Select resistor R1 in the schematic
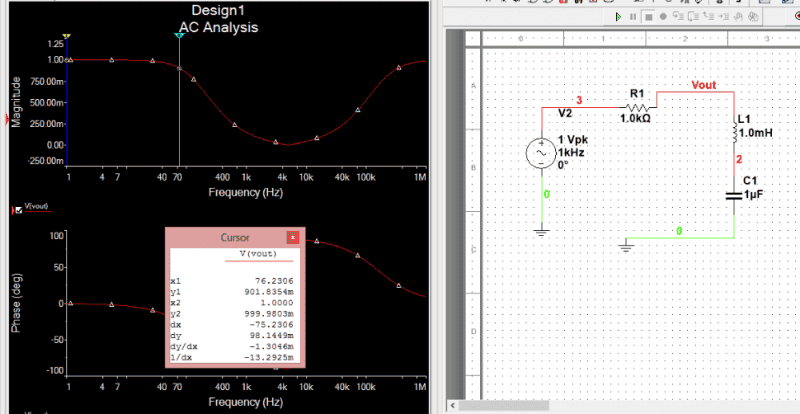The height and width of the screenshot is (414, 800). pos(638,106)
